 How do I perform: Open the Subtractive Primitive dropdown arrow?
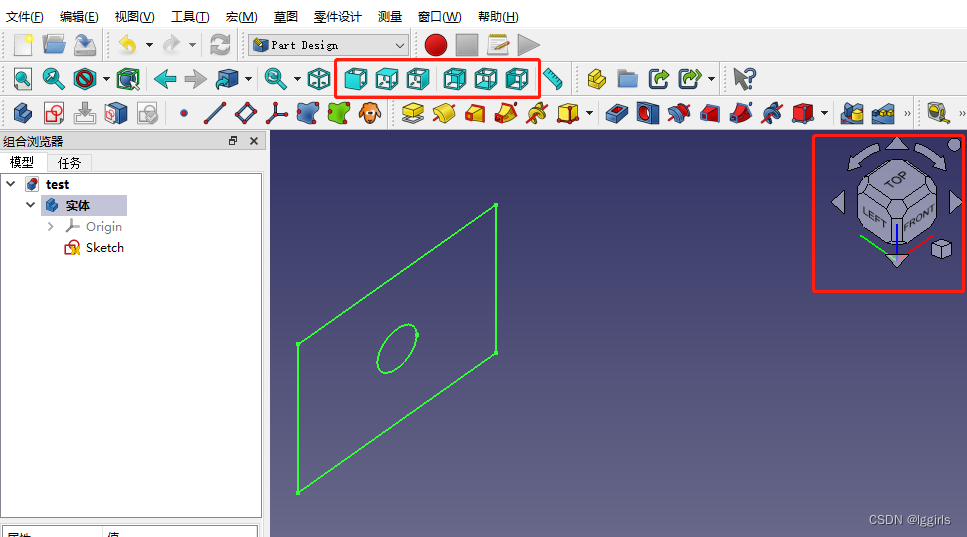tap(825, 113)
